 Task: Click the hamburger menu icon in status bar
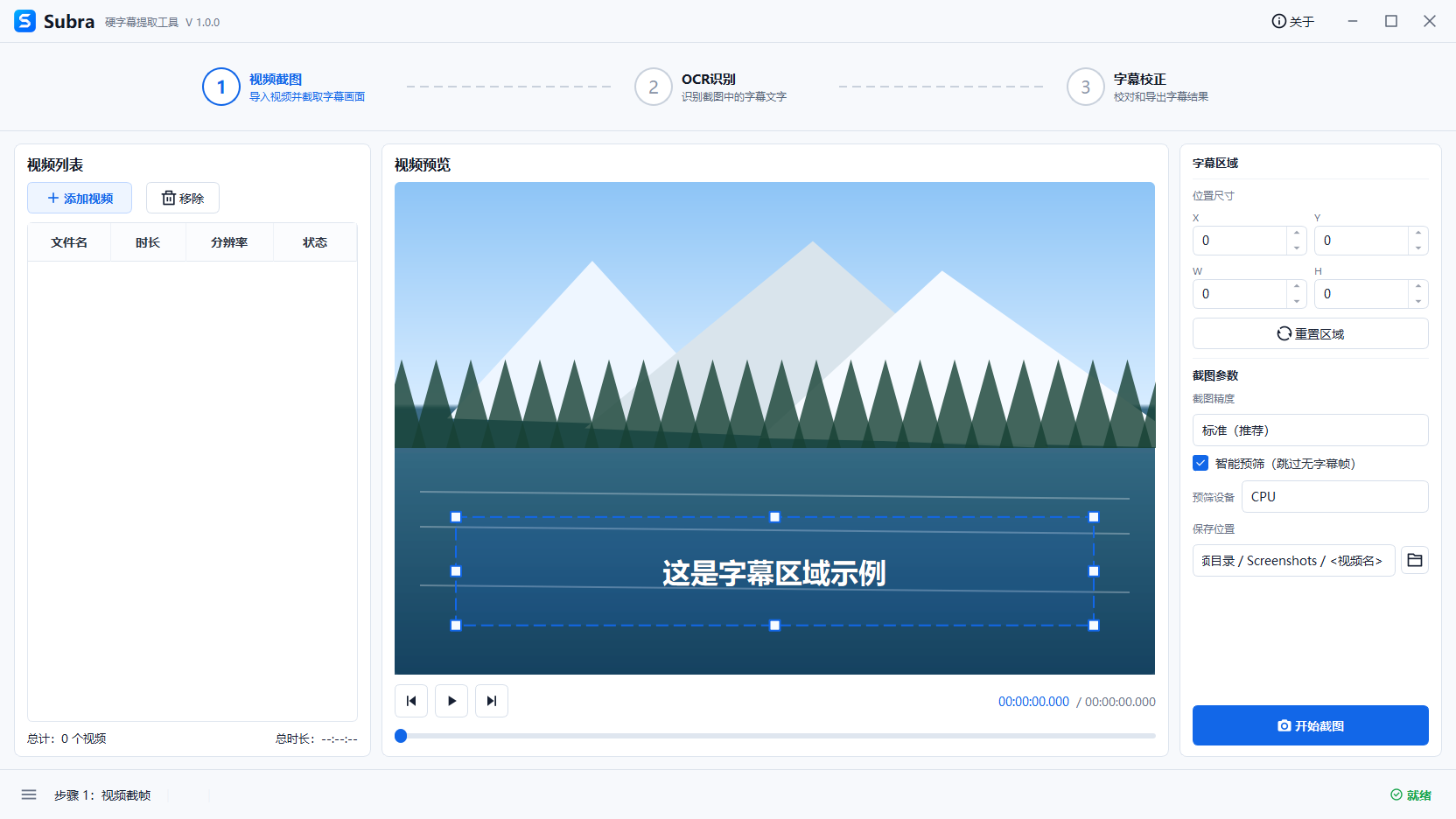tap(29, 794)
